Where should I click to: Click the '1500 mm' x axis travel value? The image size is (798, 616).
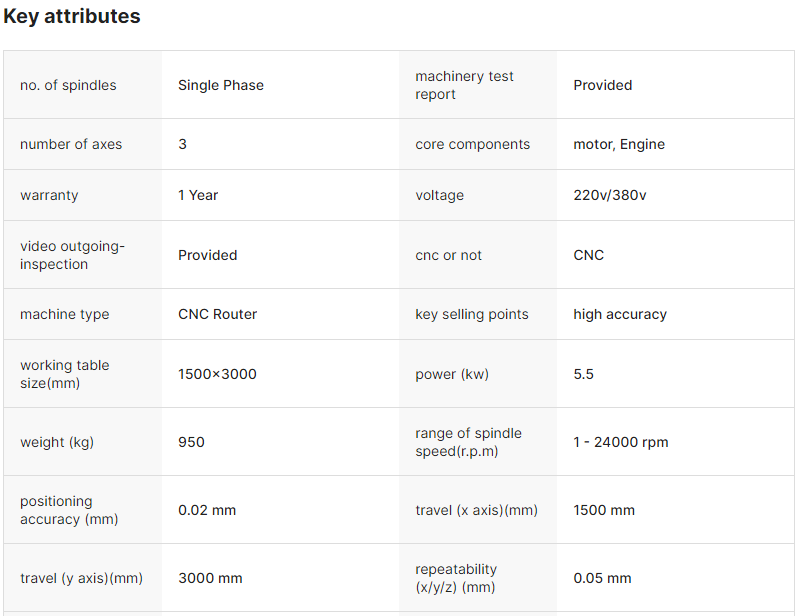point(604,510)
